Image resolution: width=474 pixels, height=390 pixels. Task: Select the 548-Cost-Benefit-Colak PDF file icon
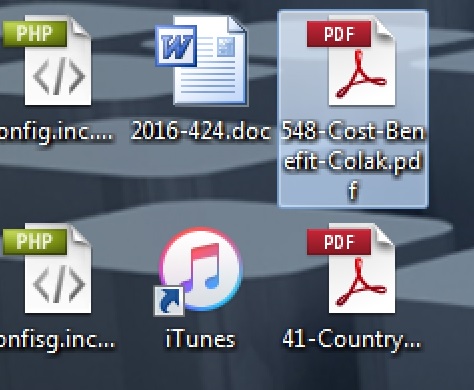pos(351,61)
